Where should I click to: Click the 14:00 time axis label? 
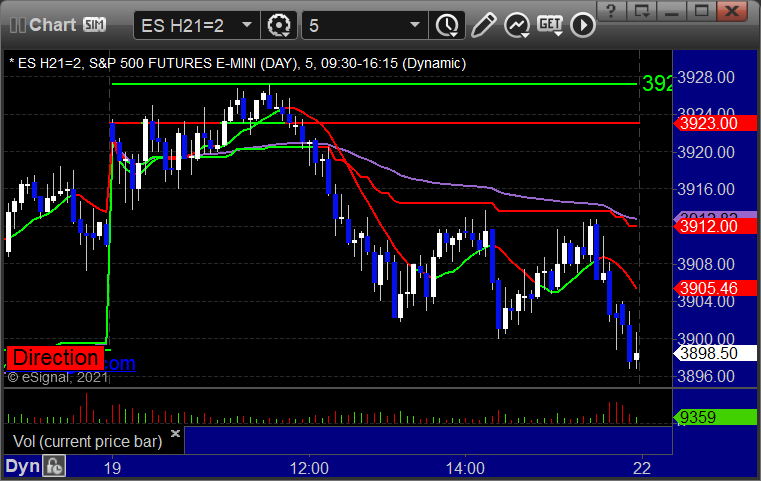465,468
